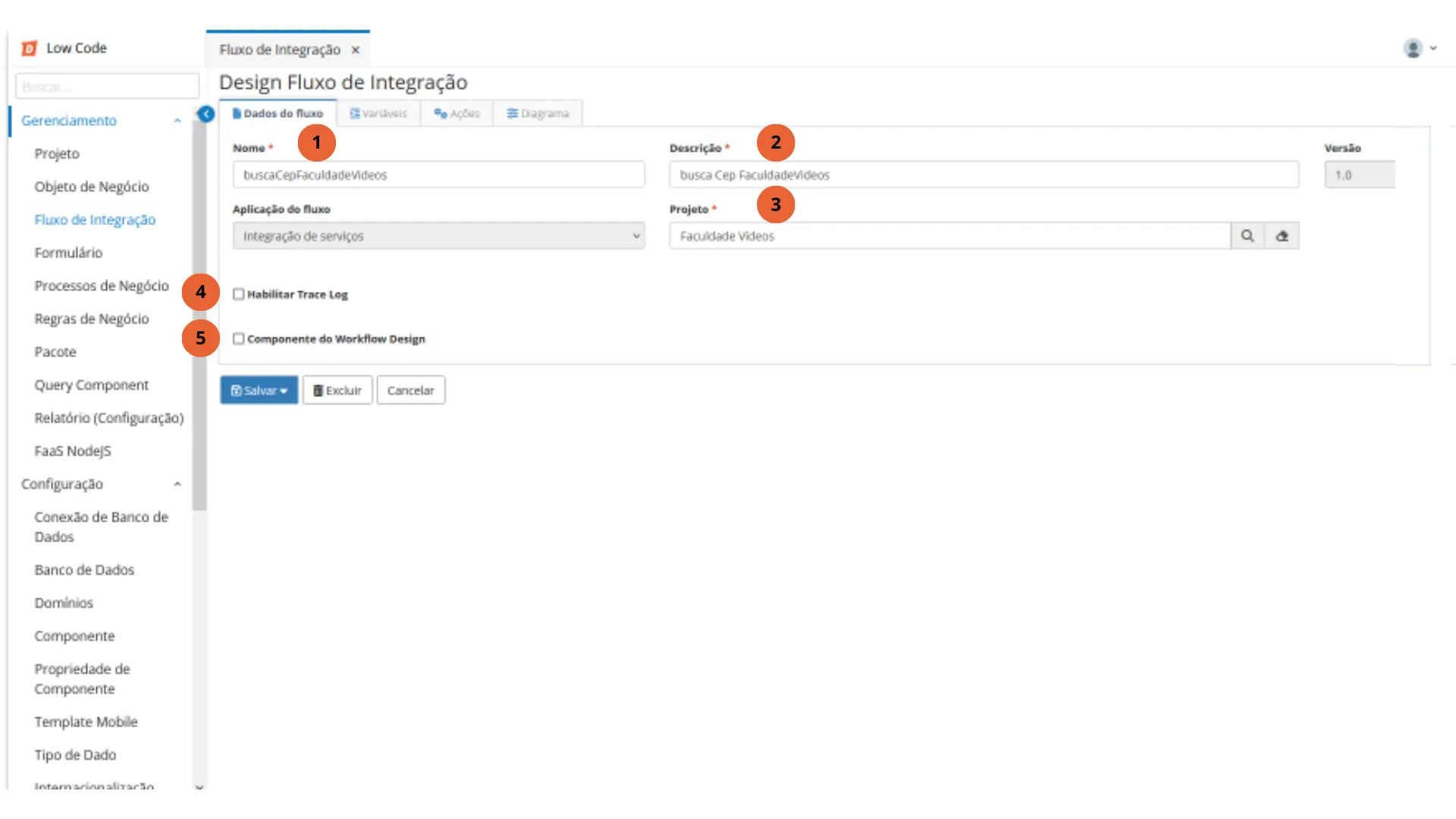The width and height of the screenshot is (1456, 819).
Task: Switch to the Ações tab
Action: tap(457, 113)
